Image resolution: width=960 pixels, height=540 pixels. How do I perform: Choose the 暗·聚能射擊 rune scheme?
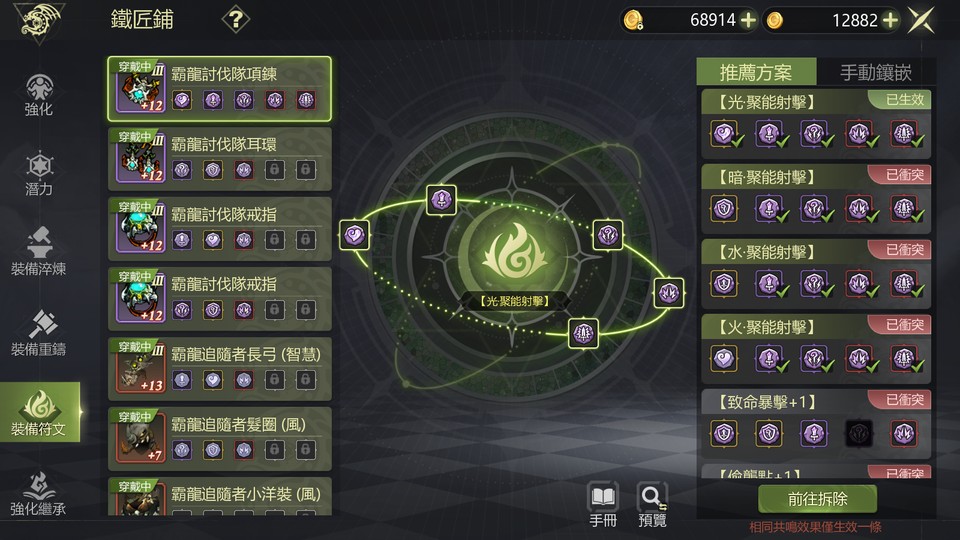(x=816, y=198)
